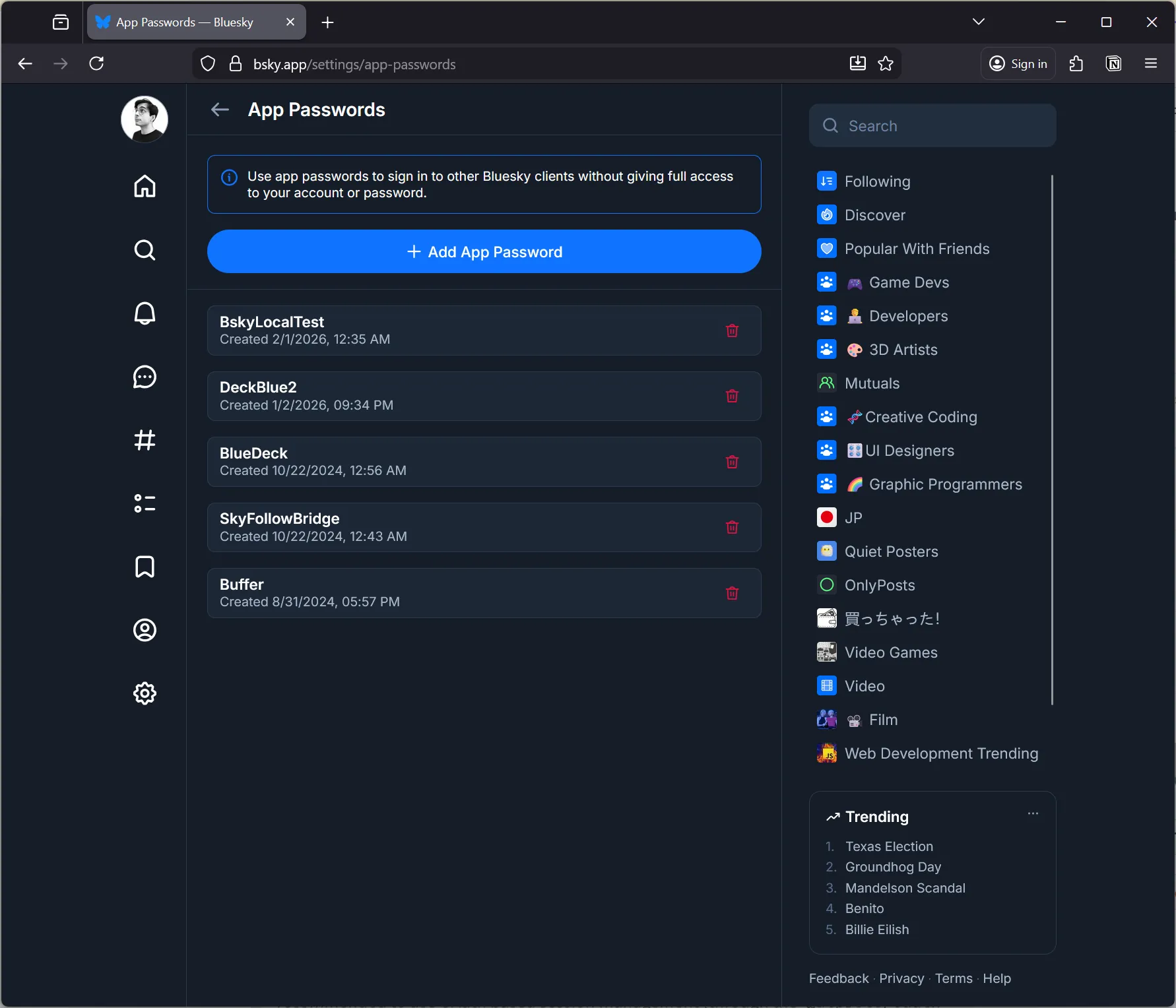This screenshot has height=1008, width=1176.
Task: Open Settings gear in sidebar
Action: click(145, 693)
